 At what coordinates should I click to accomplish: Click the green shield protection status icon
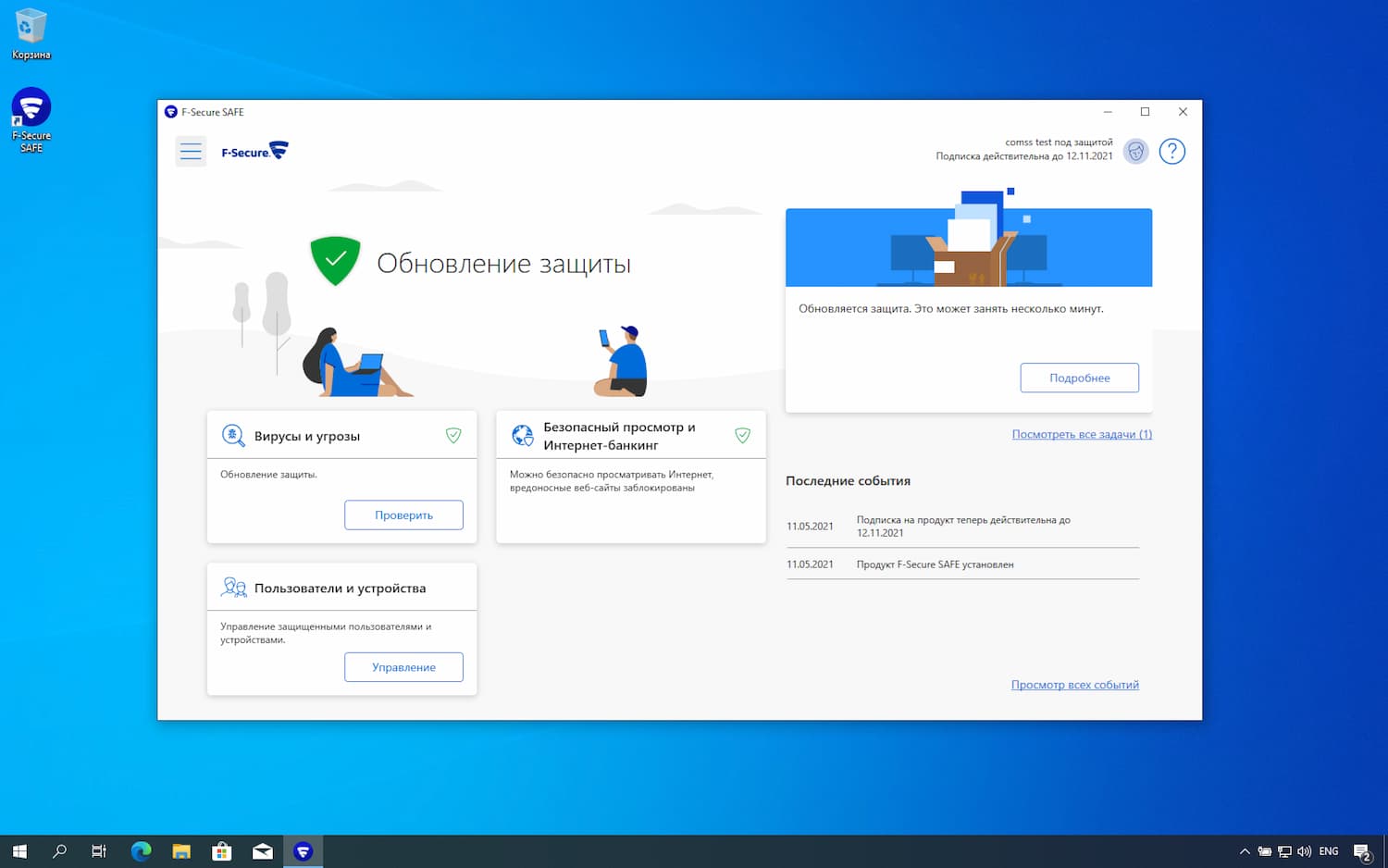coord(335,261)
